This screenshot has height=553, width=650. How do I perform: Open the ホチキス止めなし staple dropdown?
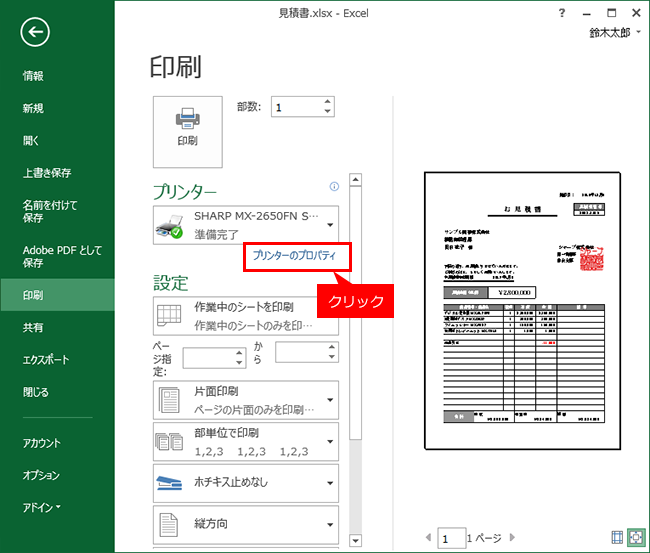246,483
